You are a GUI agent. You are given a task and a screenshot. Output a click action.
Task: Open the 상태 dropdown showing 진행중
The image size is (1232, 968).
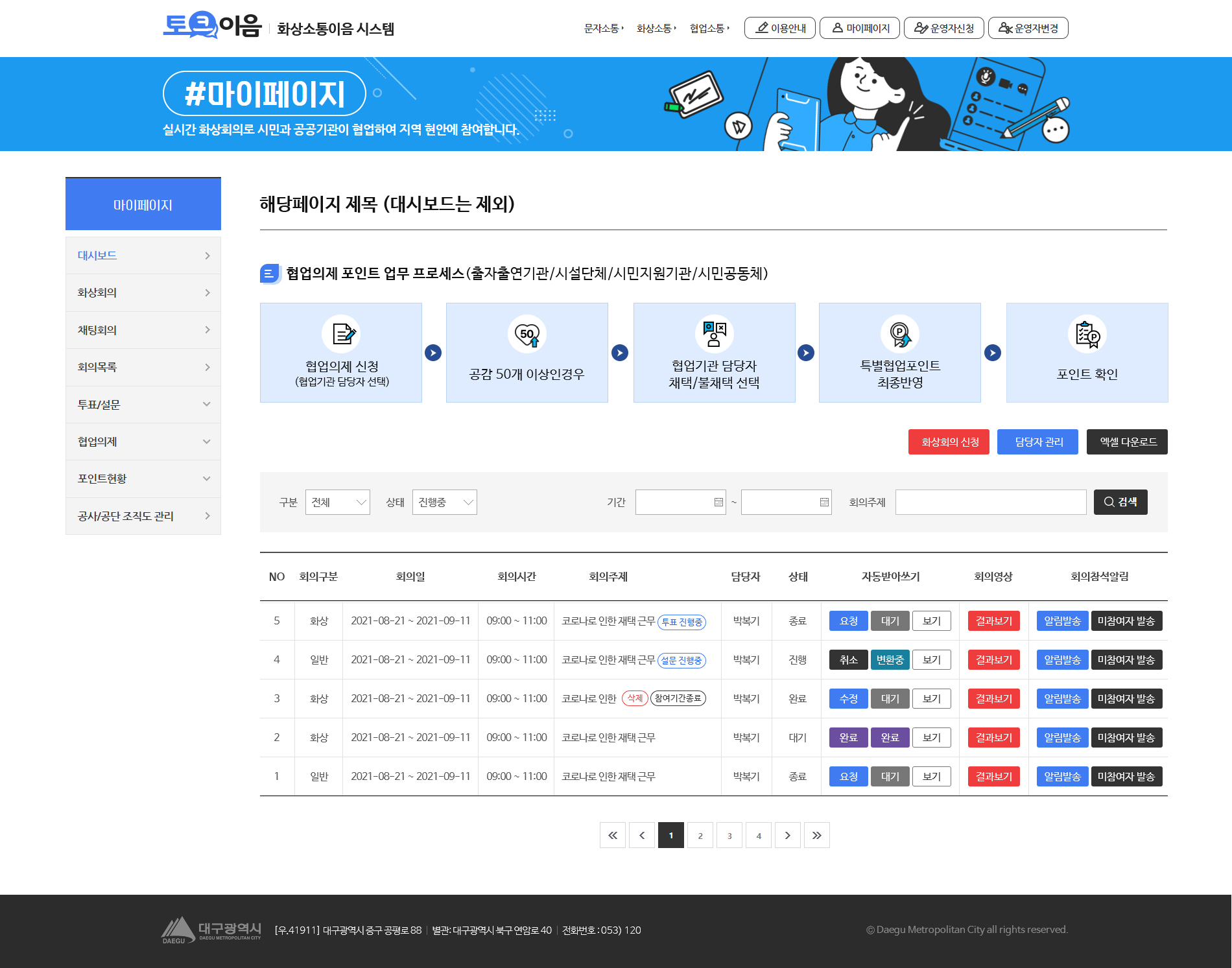[444, 501]
